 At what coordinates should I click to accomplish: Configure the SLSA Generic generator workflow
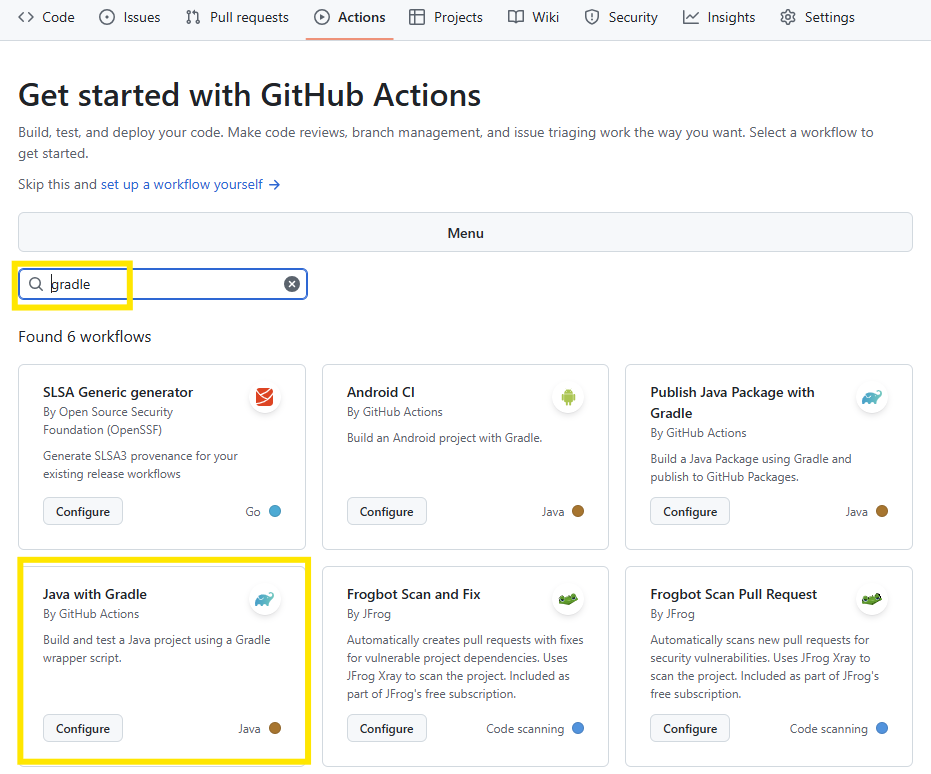[x=83, y=512]
